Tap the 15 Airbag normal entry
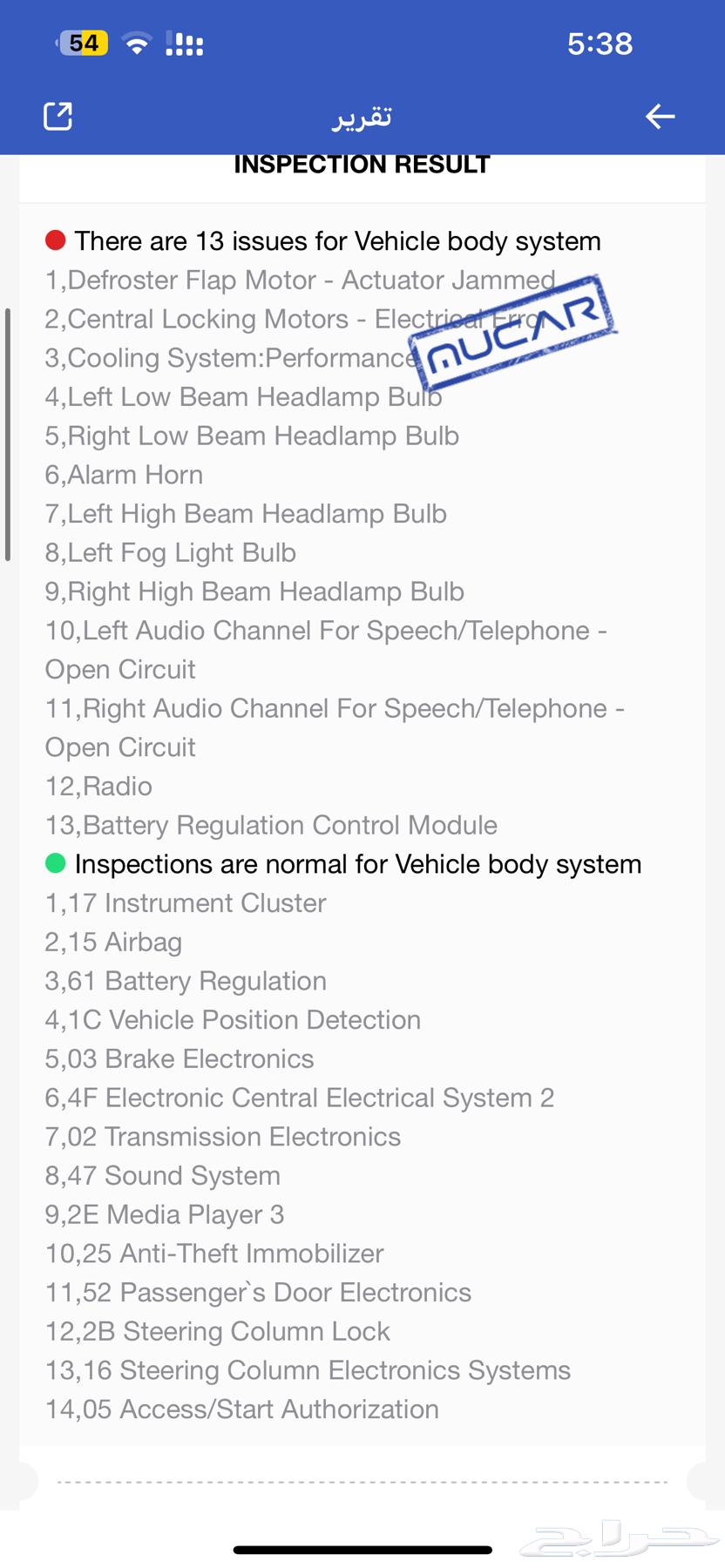This screenshot has width=725, height=1568. point(113,942)
